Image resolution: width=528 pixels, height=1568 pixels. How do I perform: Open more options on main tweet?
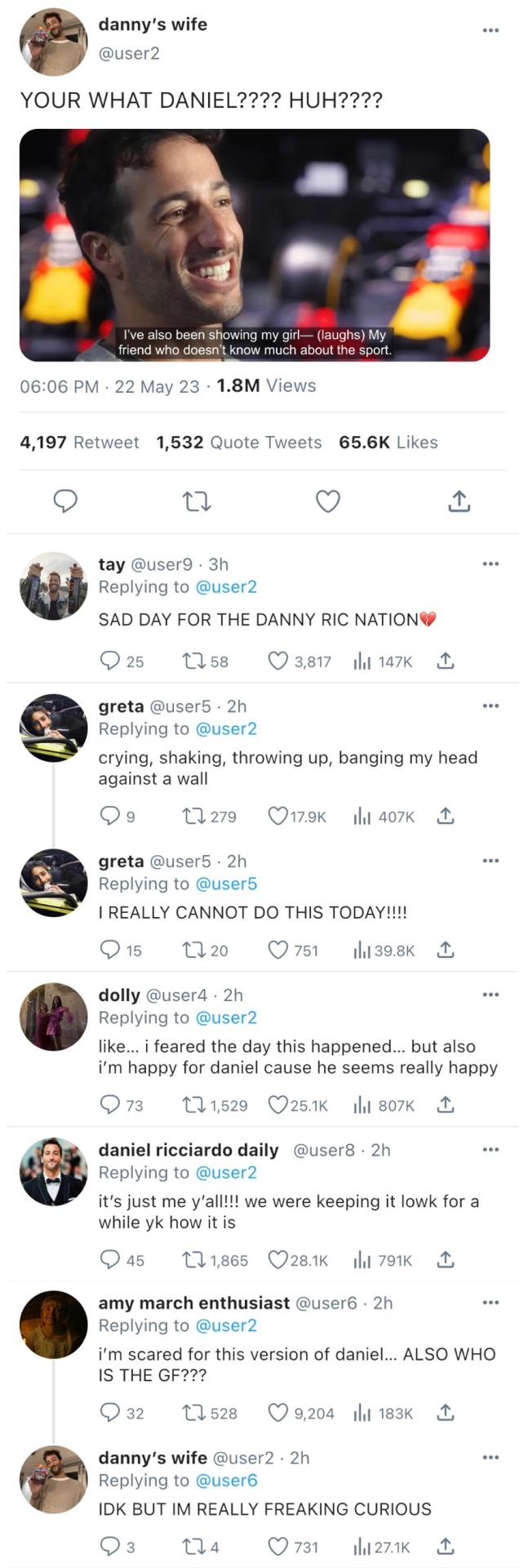tap(490, 30)
